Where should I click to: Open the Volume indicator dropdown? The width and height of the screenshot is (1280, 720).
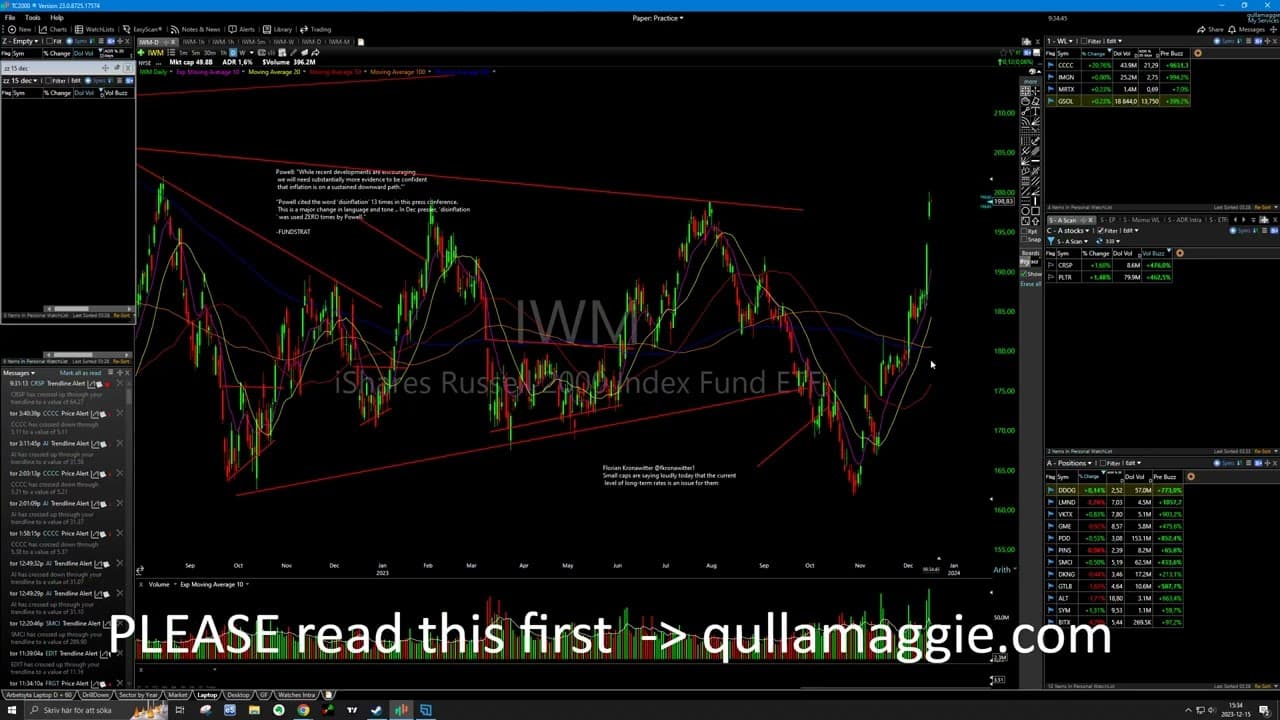click(160, 584)
